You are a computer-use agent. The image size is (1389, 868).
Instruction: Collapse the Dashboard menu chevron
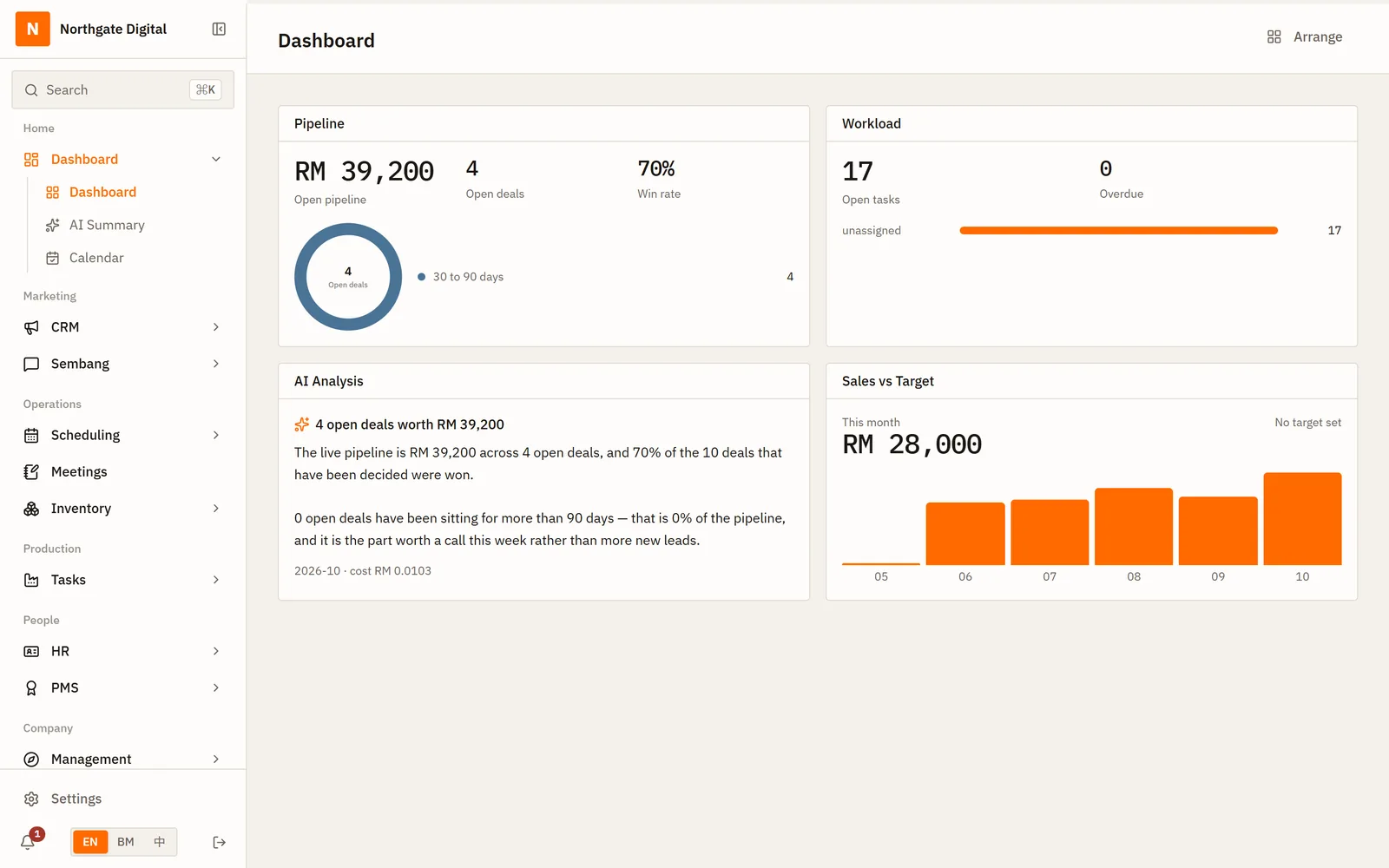coord(216,159)
